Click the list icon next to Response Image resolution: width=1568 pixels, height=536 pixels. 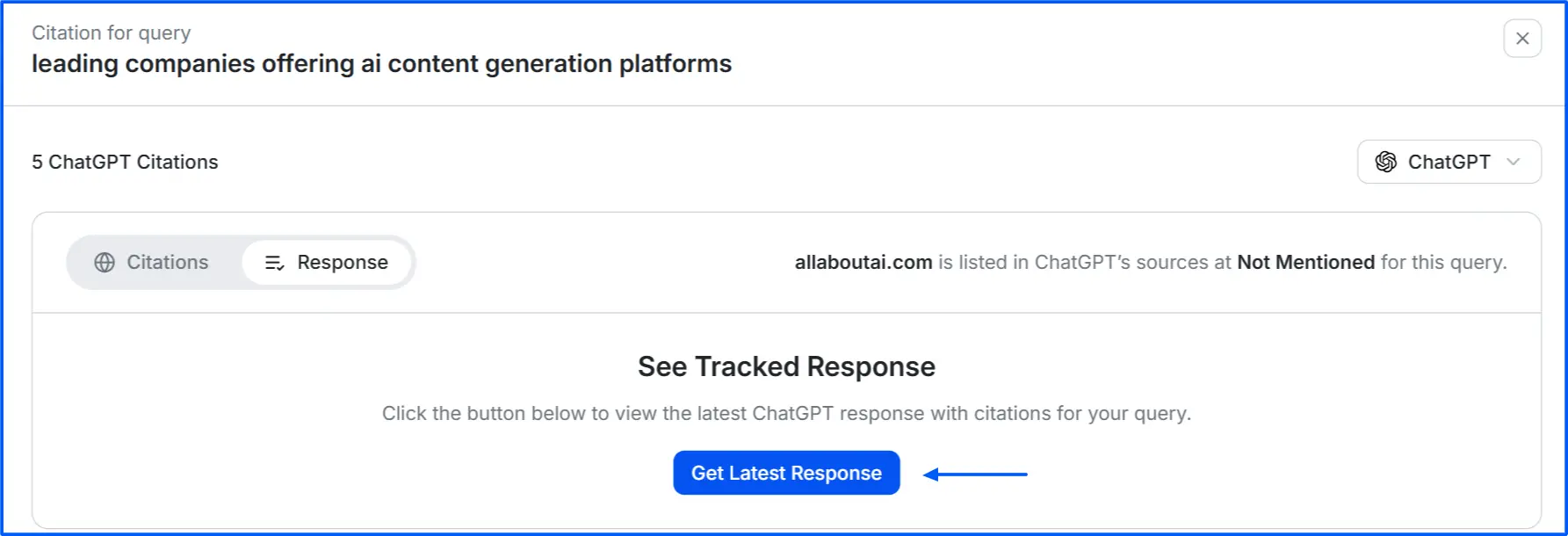273,262
